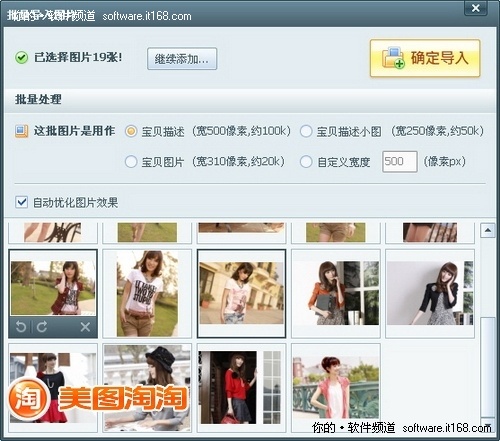Click the green check status icon
500x441 pixels.
pos(21,58)
